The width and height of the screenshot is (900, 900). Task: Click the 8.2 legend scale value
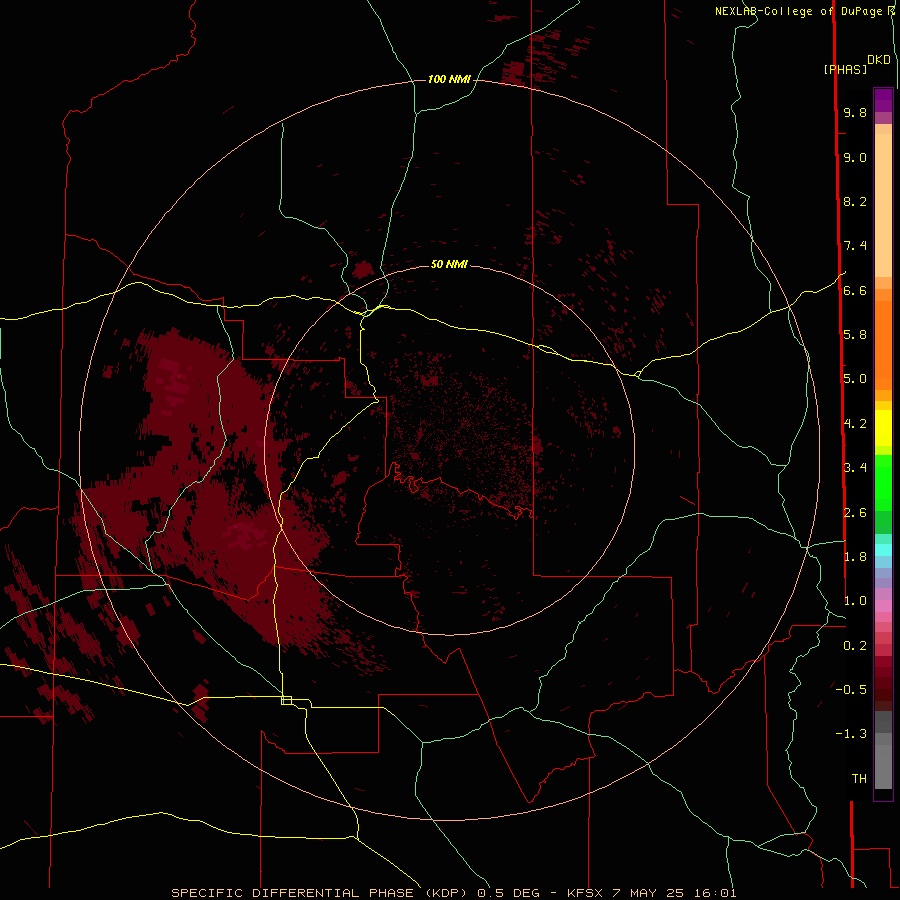855,201
